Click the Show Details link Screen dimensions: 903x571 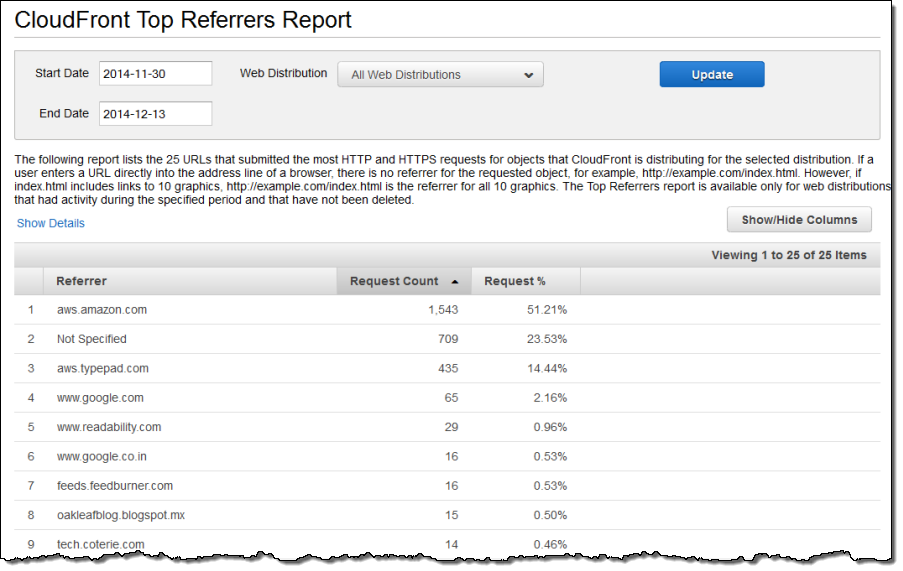click(x=51, y=223)
